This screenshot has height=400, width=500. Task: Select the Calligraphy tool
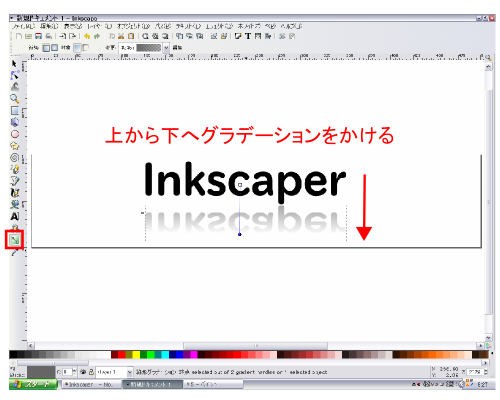click(15, 193)
